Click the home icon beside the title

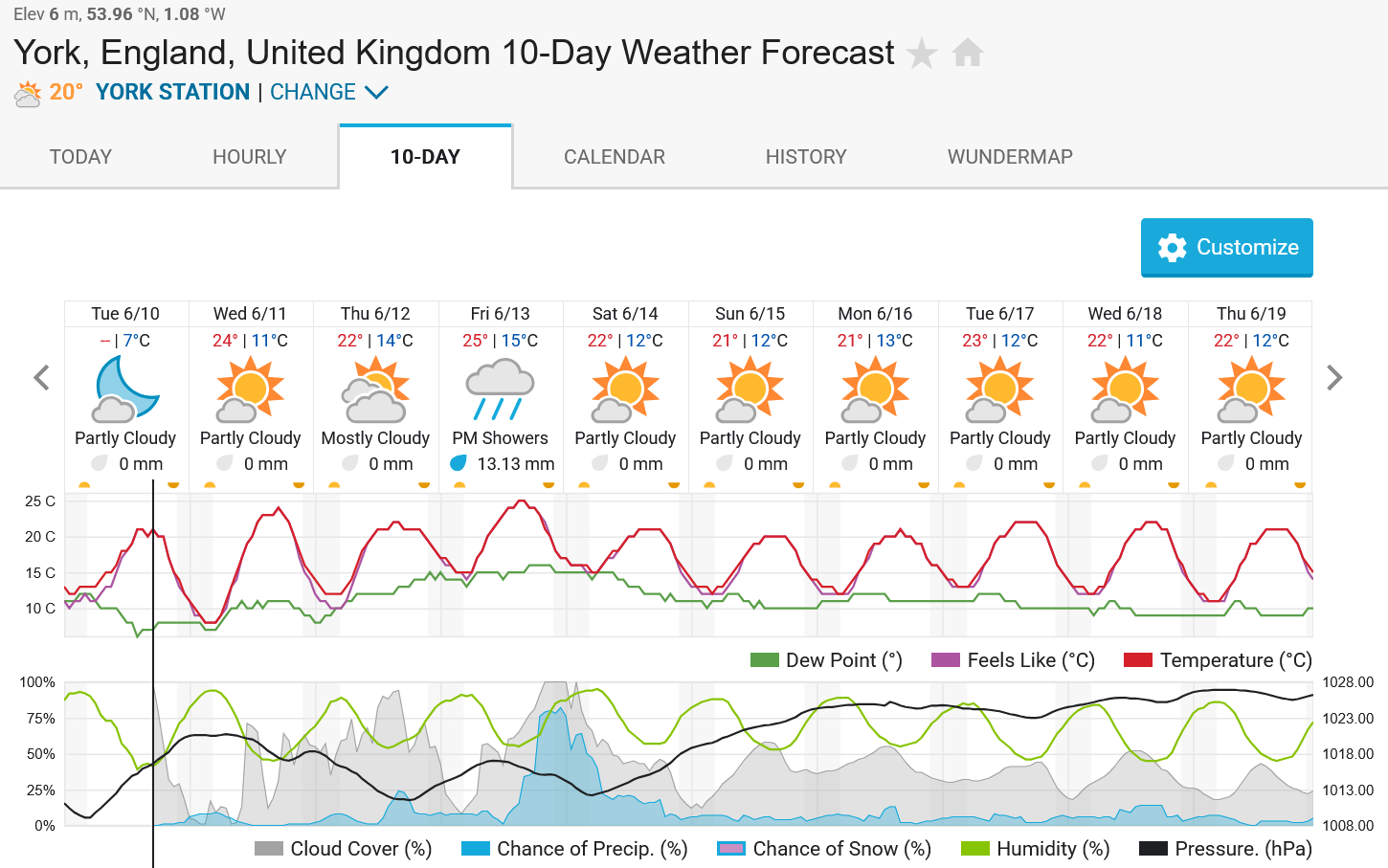pos(968,53)
